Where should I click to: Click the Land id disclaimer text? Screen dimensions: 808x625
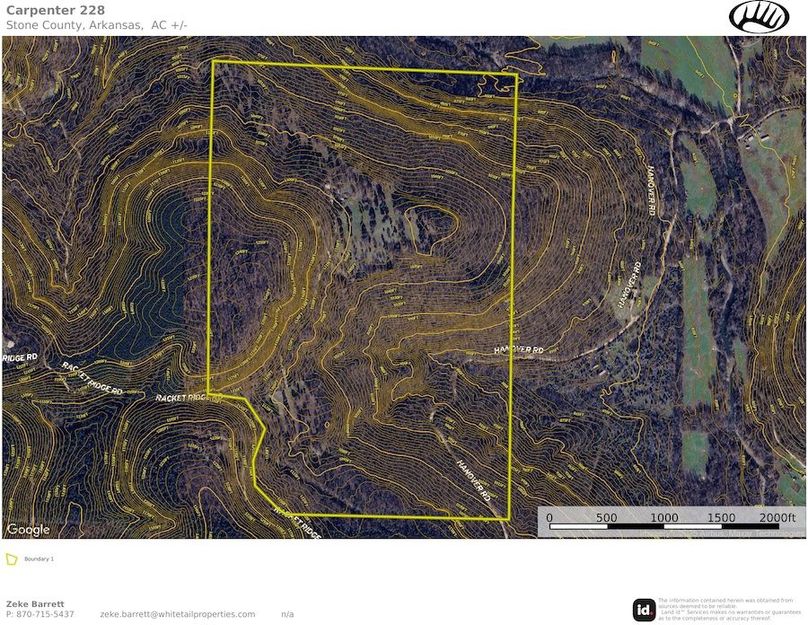click(730, 609)
